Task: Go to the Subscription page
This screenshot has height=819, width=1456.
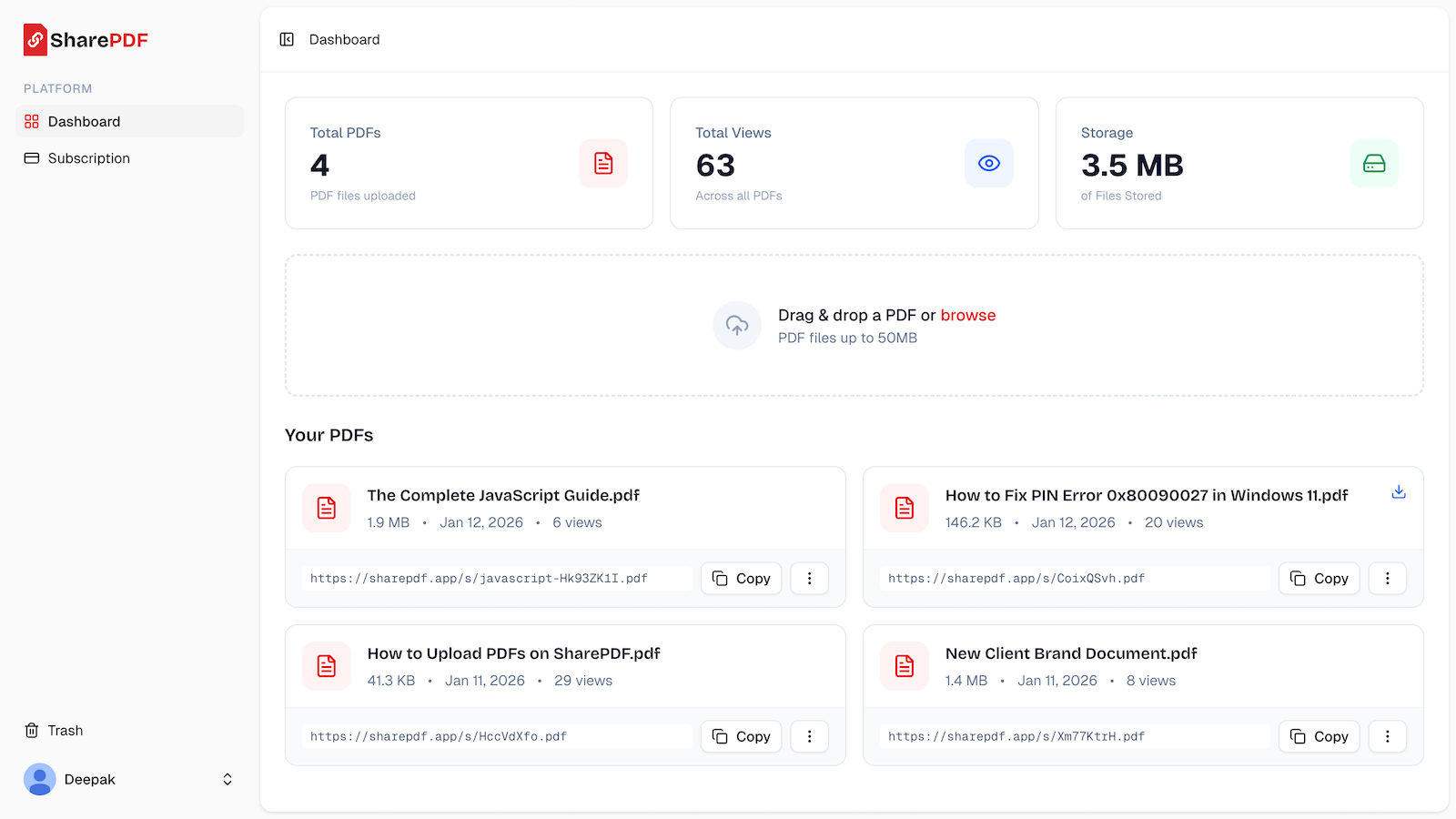Action: click(88, 157)
